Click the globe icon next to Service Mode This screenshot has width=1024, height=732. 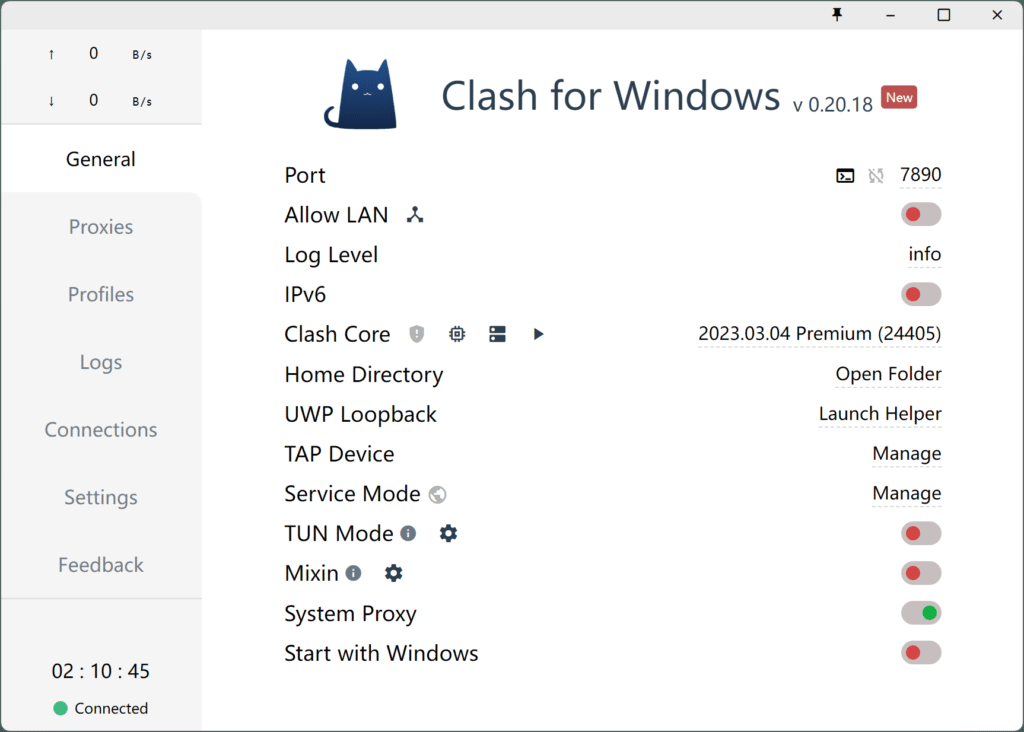click(x=437, y=494)
